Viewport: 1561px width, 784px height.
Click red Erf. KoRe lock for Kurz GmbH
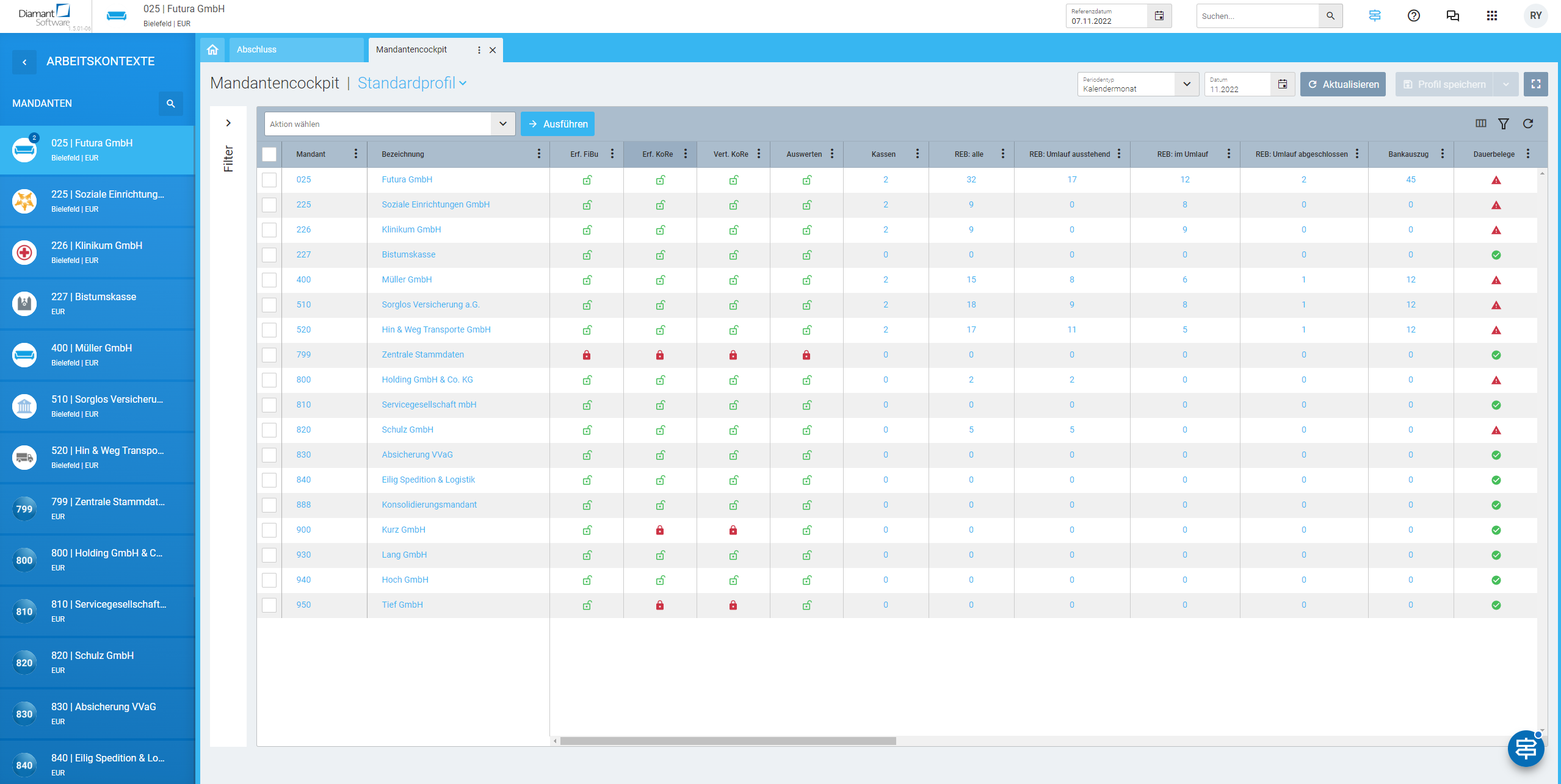[660, 530]
